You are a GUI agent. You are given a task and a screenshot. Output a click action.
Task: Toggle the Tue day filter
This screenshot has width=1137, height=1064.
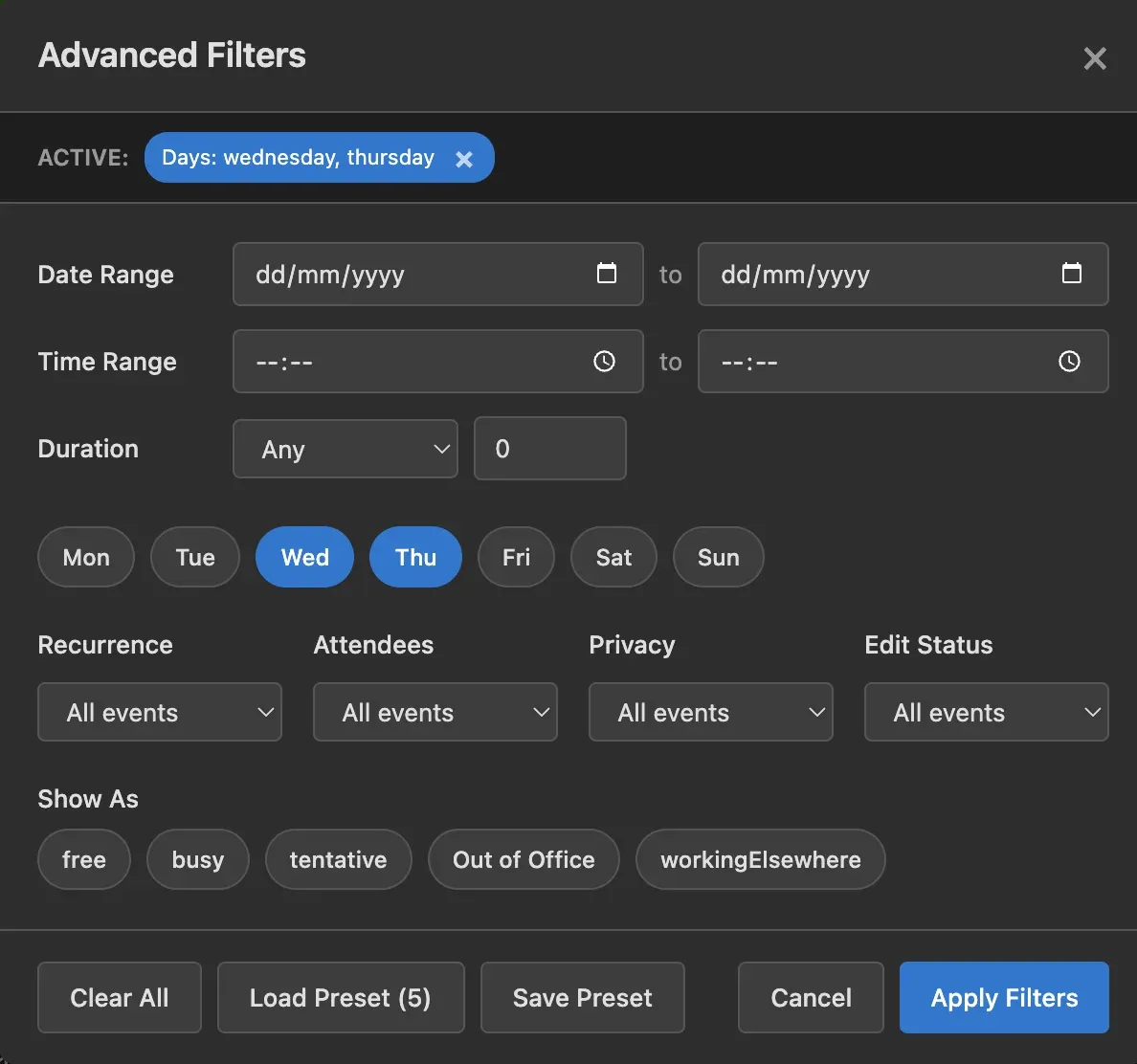[x=195, y=557]
